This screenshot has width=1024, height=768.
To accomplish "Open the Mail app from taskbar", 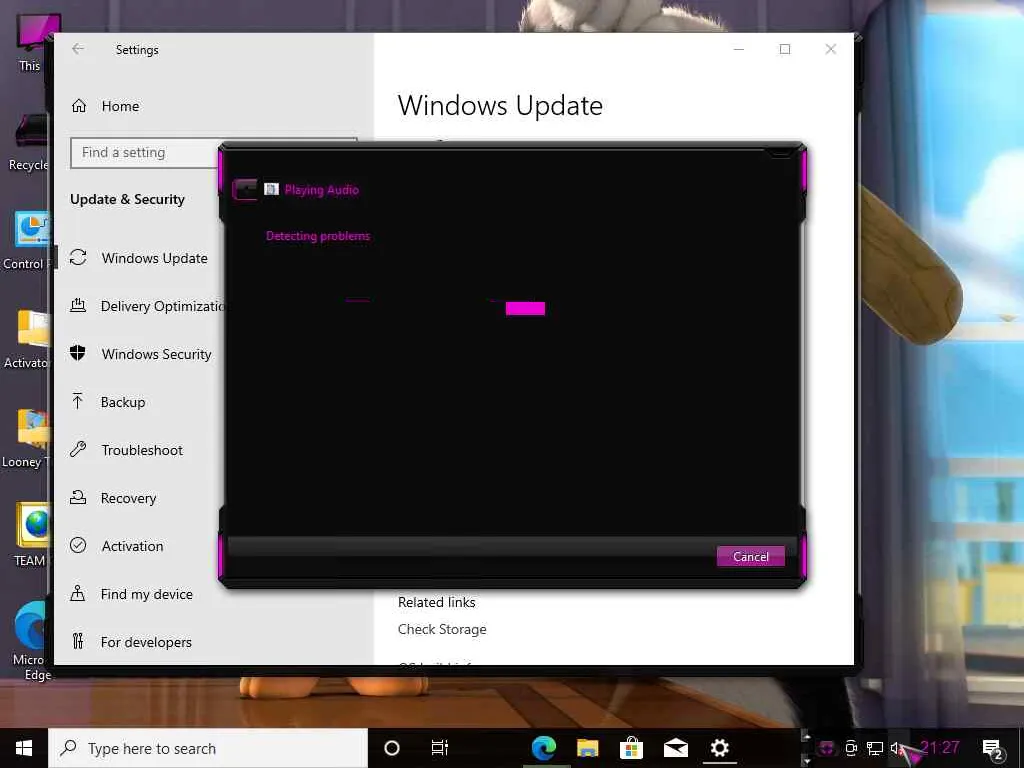I will tap(676, 748).
